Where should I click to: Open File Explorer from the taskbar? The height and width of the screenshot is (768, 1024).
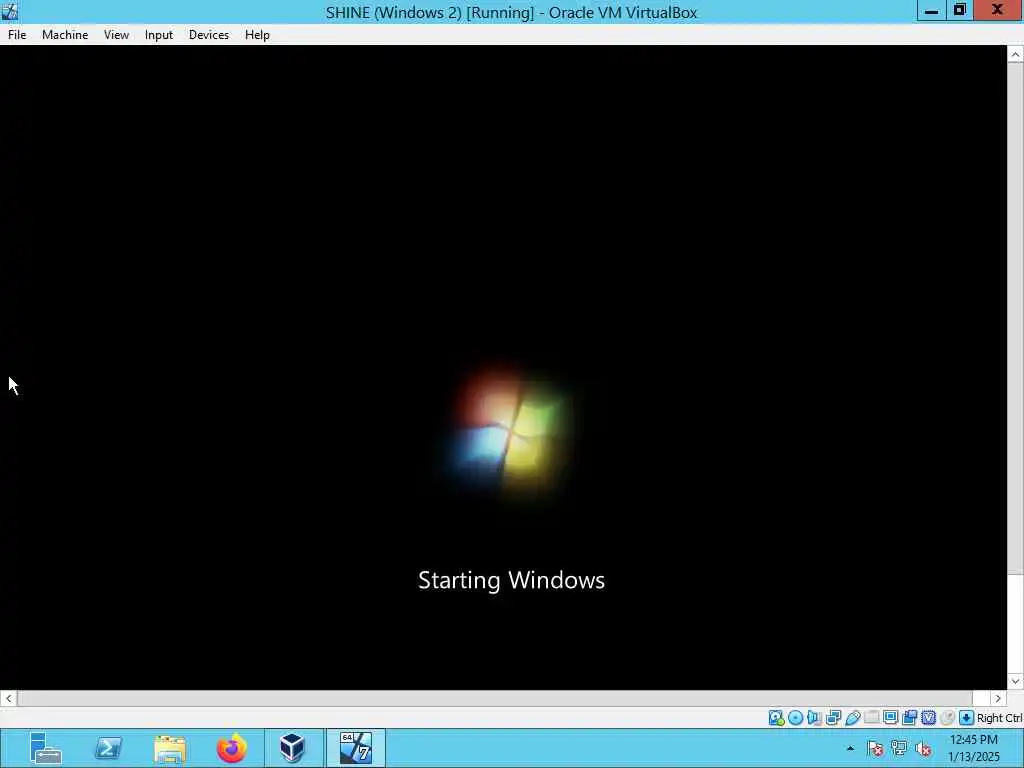pos(170,748)
